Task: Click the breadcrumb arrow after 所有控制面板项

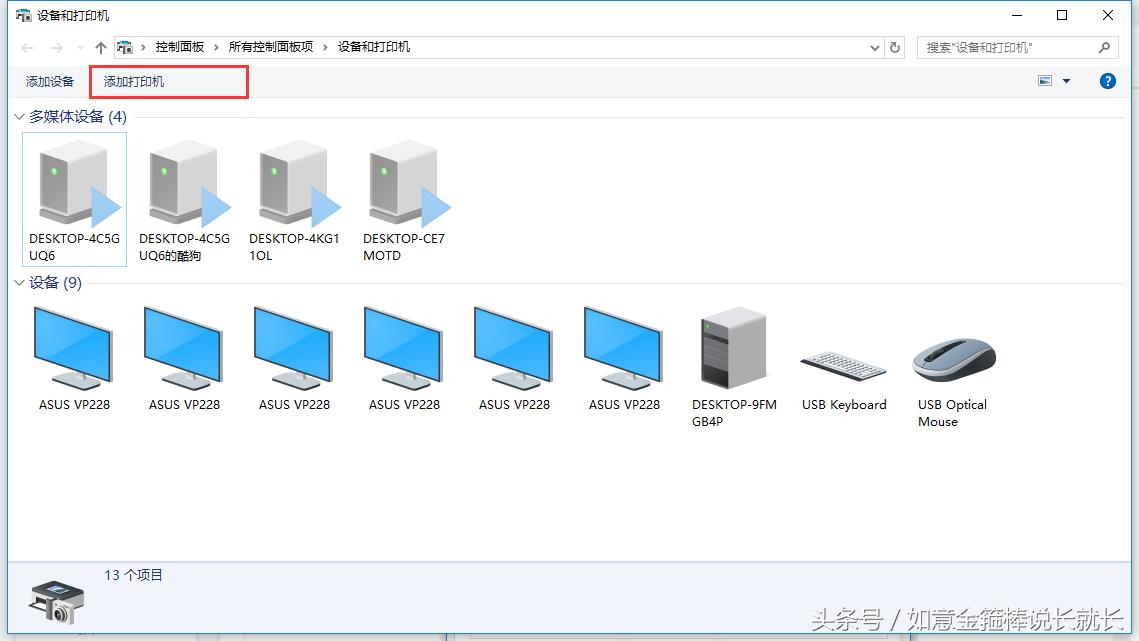Action: coord(325,48)
